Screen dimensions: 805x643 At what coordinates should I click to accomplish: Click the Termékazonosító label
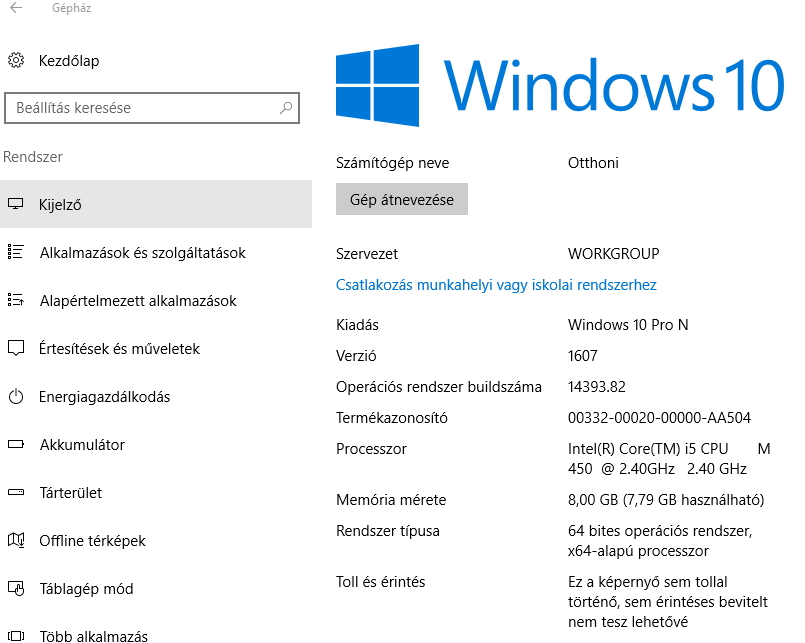click(391, 418)
